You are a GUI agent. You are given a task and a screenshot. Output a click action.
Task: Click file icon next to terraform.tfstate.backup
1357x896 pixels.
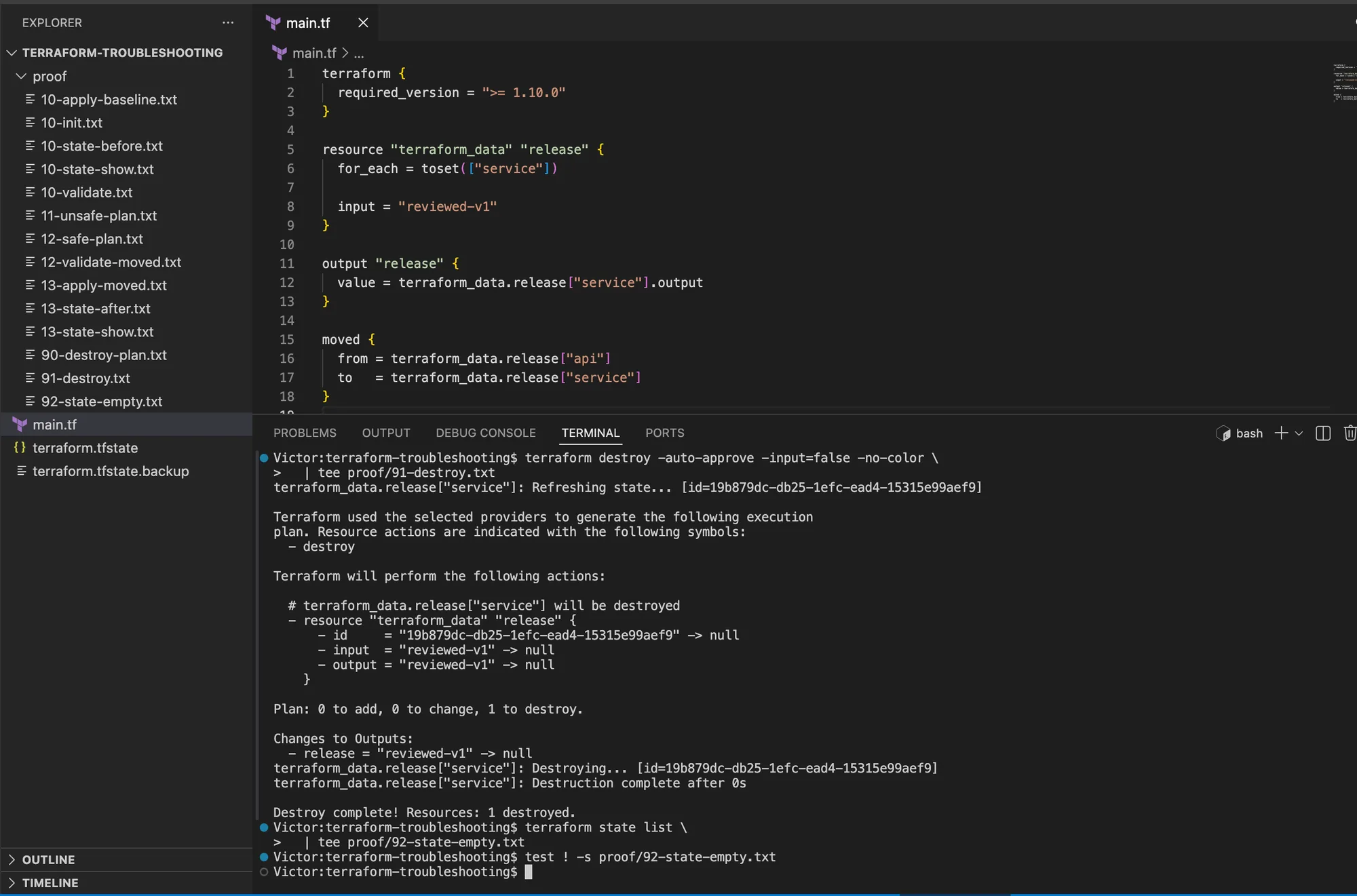click(x=21, y=471)
